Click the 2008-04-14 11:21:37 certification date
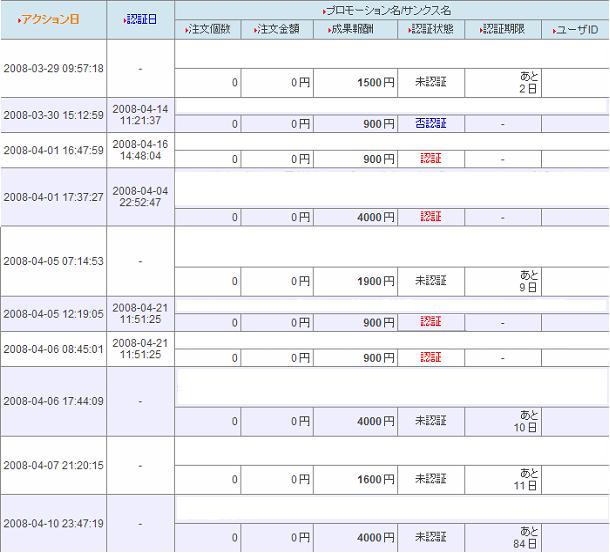This screenshot has width=610, height=553. [140, 115]
